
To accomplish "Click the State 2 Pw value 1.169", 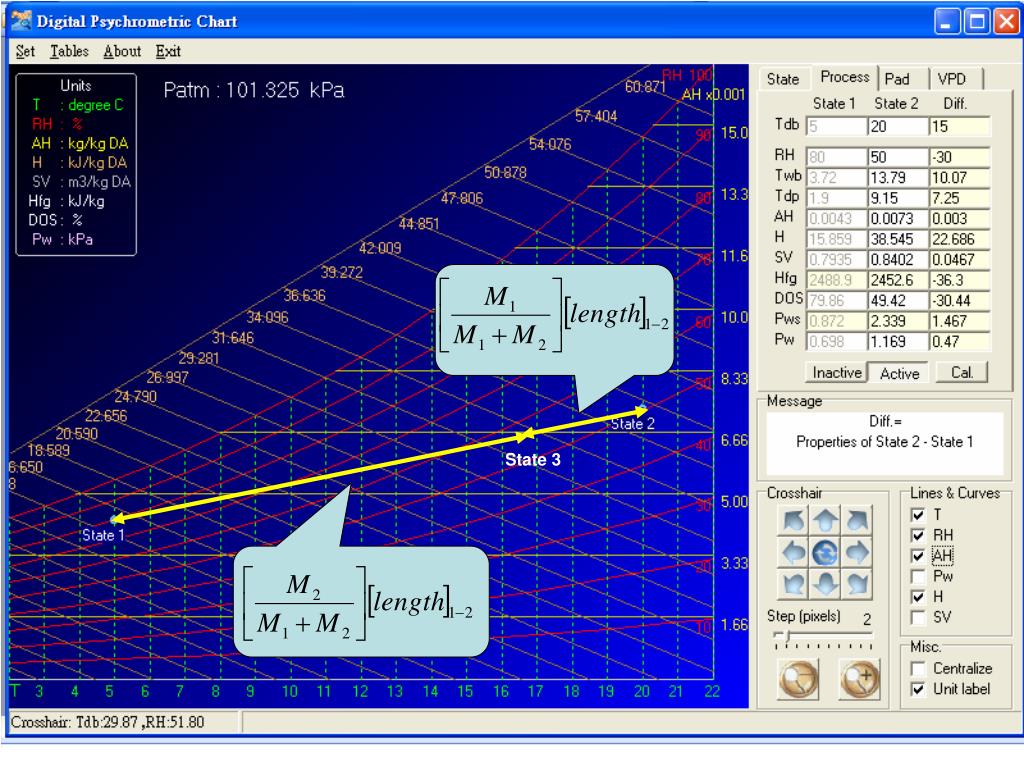I will [898, 342].
